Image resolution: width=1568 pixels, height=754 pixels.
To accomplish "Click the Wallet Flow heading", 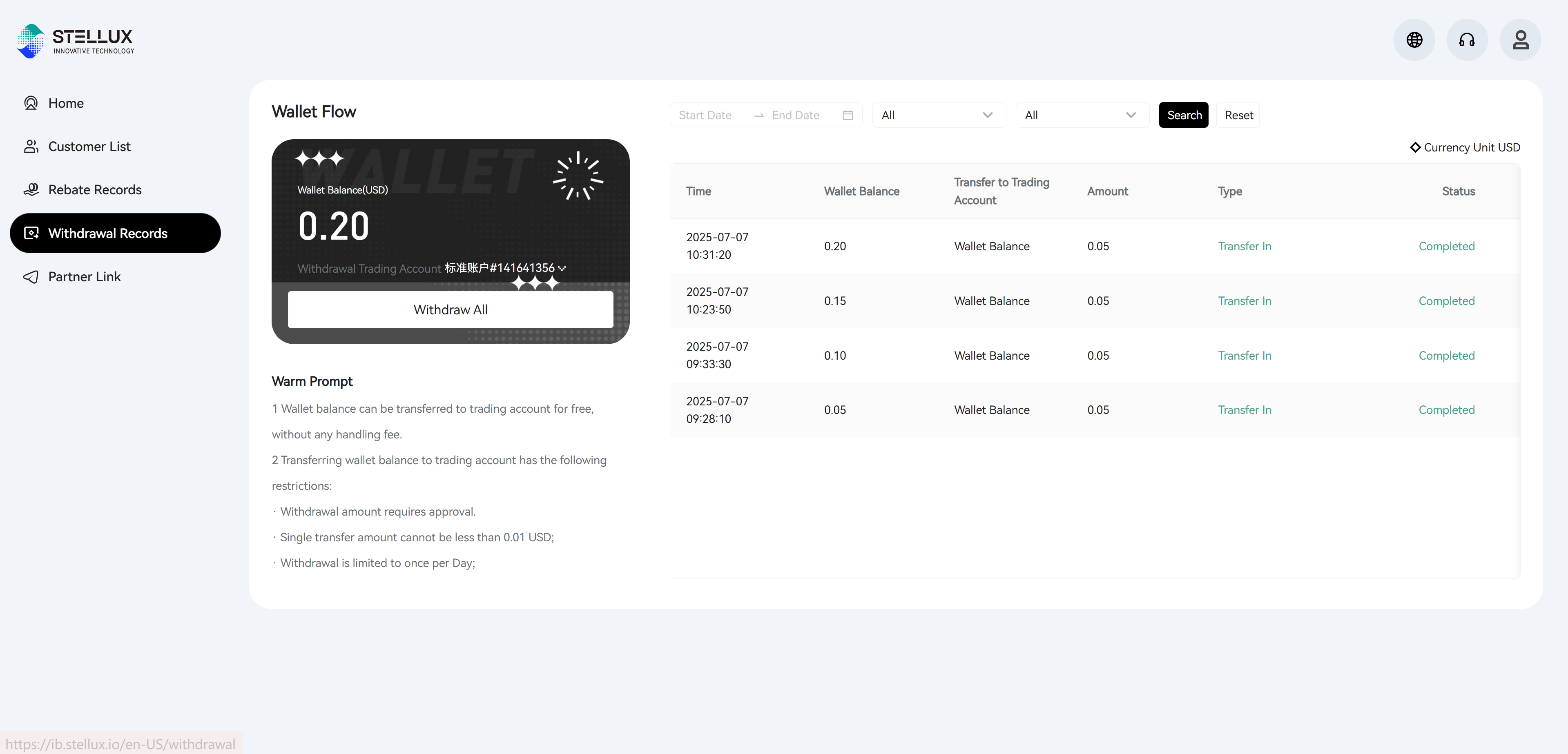I will point(314,111).
